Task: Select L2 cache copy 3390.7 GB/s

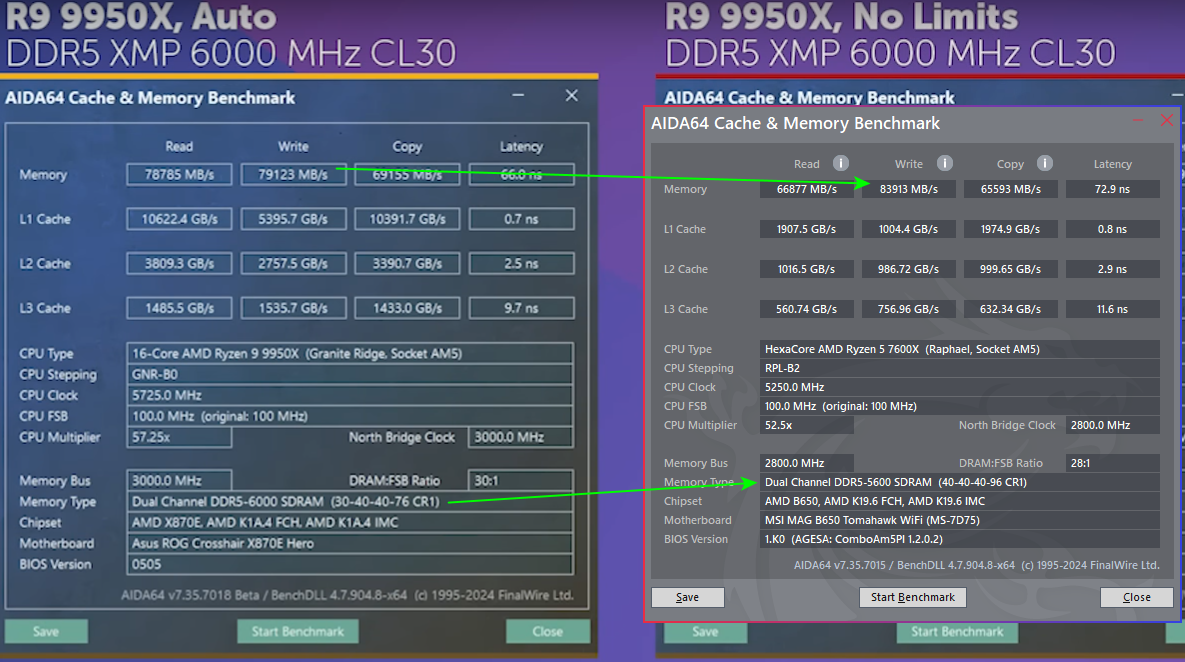Action: click(x=407, y=264)
